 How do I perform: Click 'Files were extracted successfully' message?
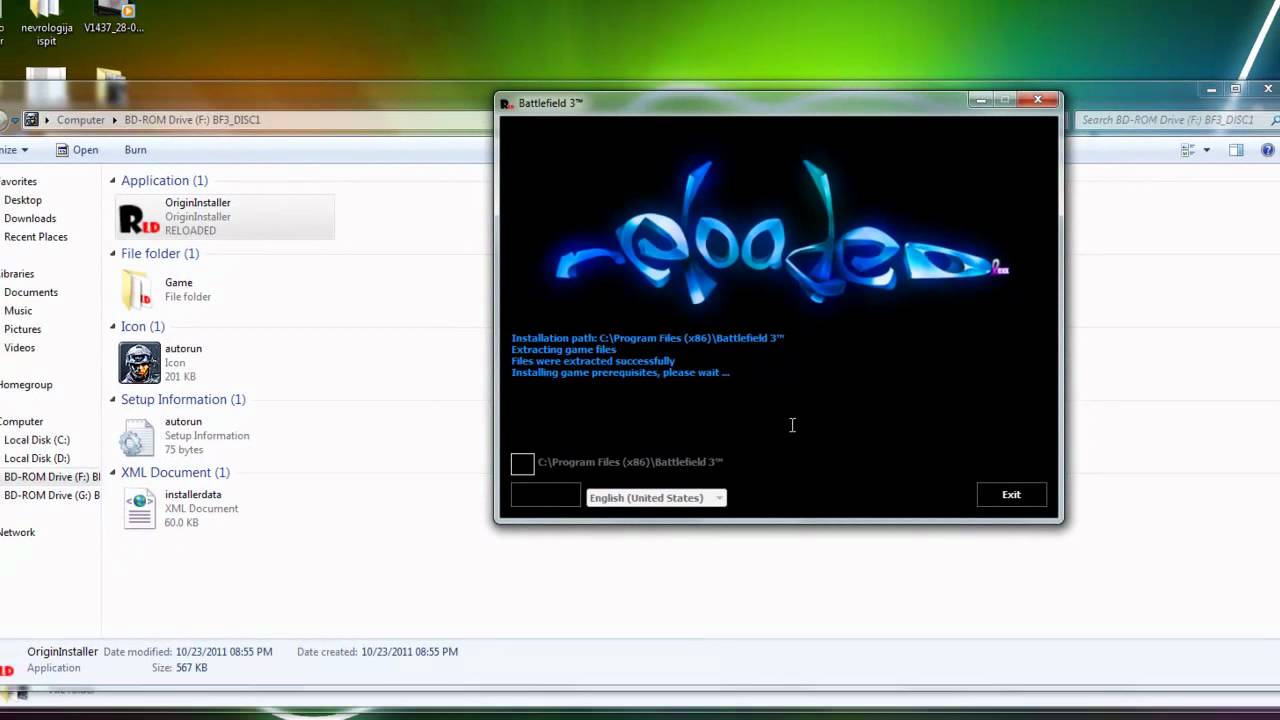(x=593, y=361)
